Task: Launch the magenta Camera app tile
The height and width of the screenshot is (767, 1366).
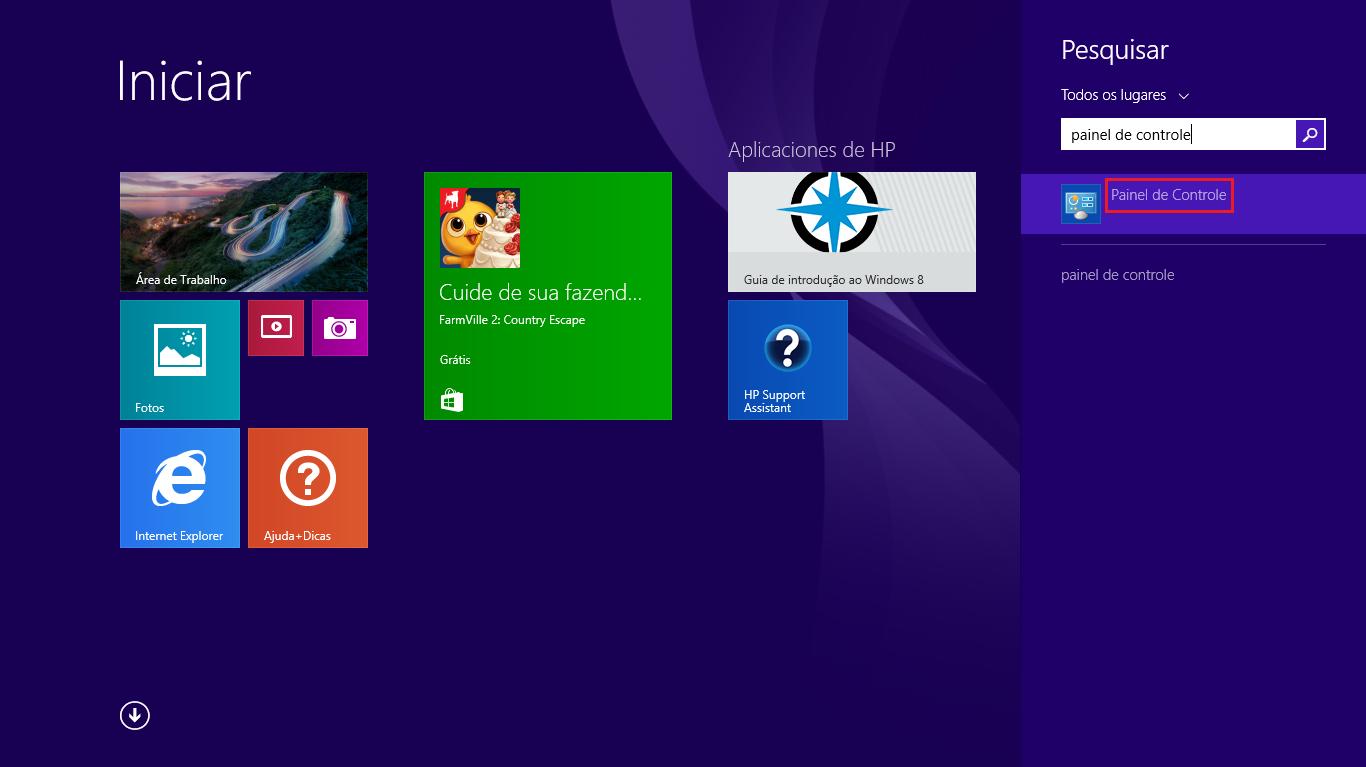Action: [x=340, y=327]
